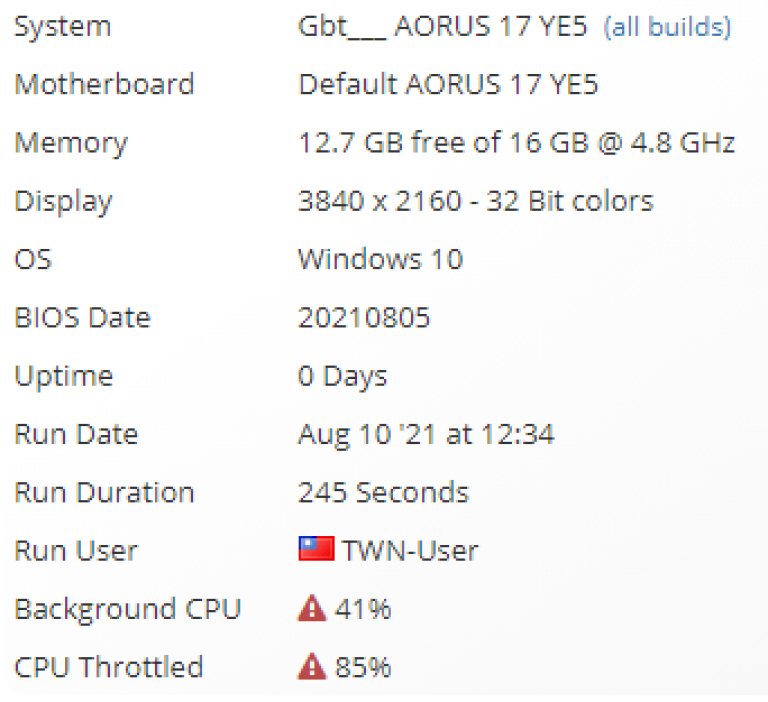Click the Background CPU warning triangle
Image resolution: width=768 pixels, height=702 pixels.
[x=312, y=608]
